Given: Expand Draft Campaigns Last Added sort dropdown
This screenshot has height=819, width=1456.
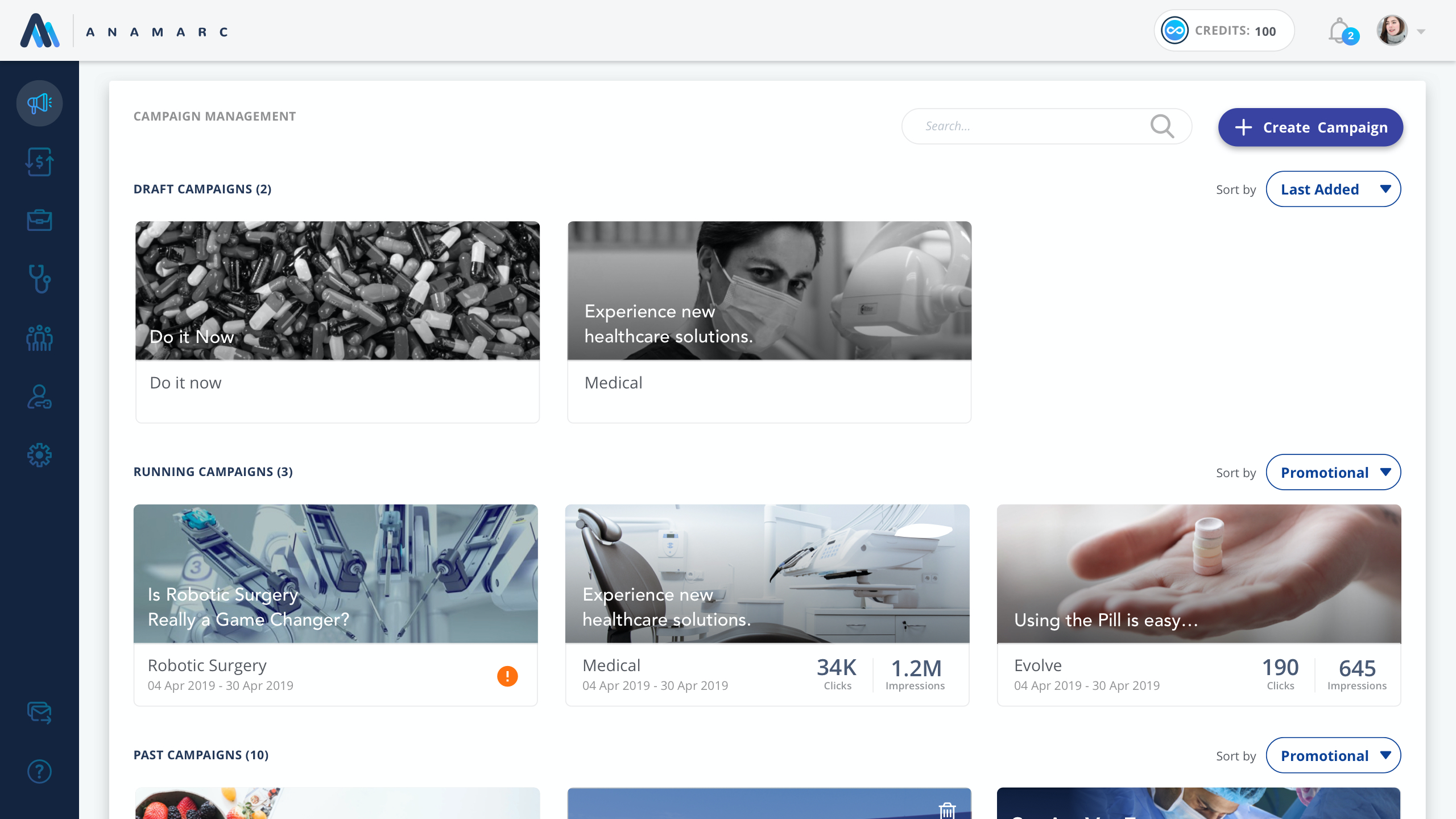Looking at the screenshot, I should (1333, 189).
